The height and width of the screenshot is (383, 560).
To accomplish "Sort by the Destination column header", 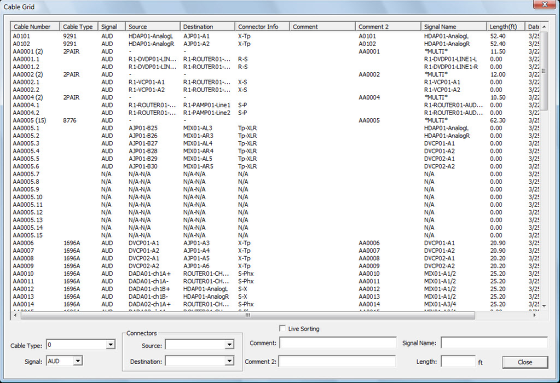I will (x=208, y=27).
